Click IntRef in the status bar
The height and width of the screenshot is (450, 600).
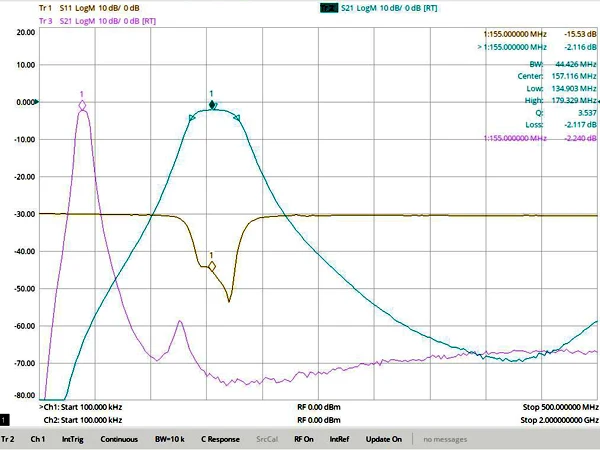(339, 439)
